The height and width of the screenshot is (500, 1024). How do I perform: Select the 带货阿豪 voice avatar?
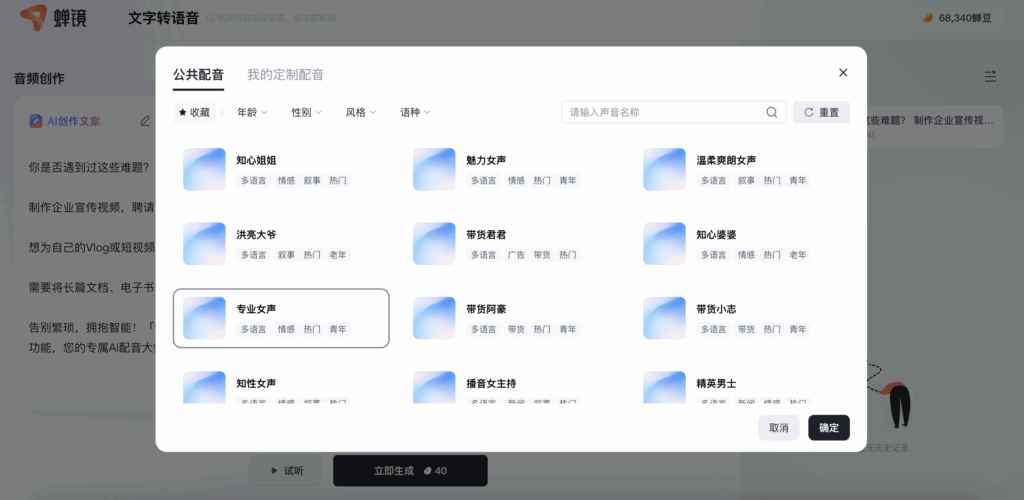[434, 318]
